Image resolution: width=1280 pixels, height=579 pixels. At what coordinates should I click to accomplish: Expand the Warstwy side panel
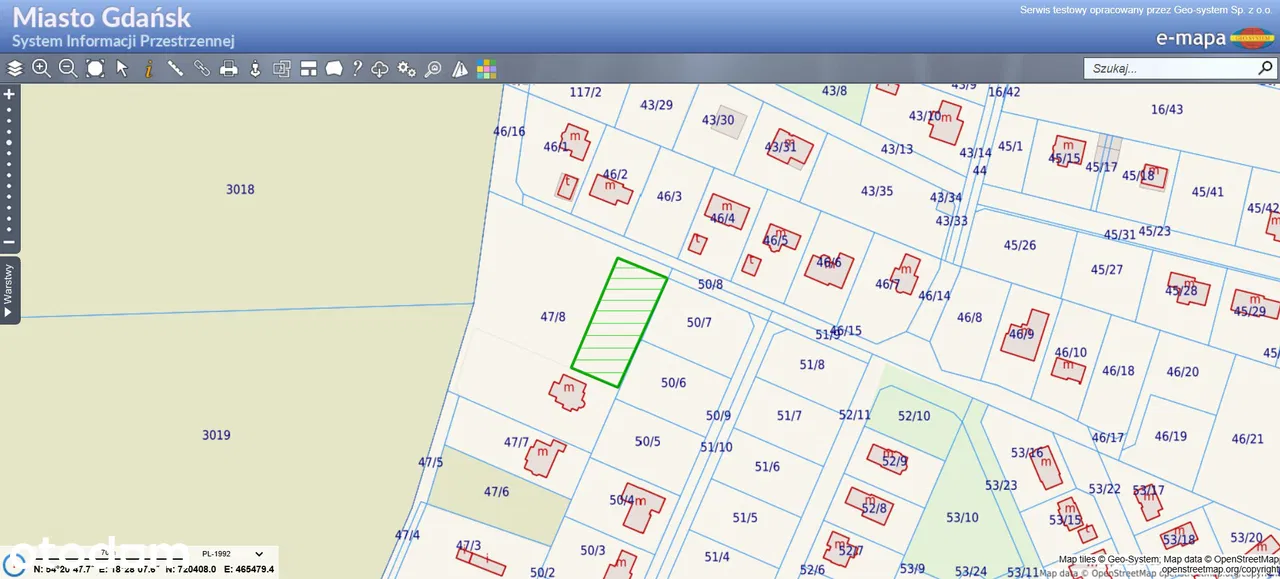9,289
